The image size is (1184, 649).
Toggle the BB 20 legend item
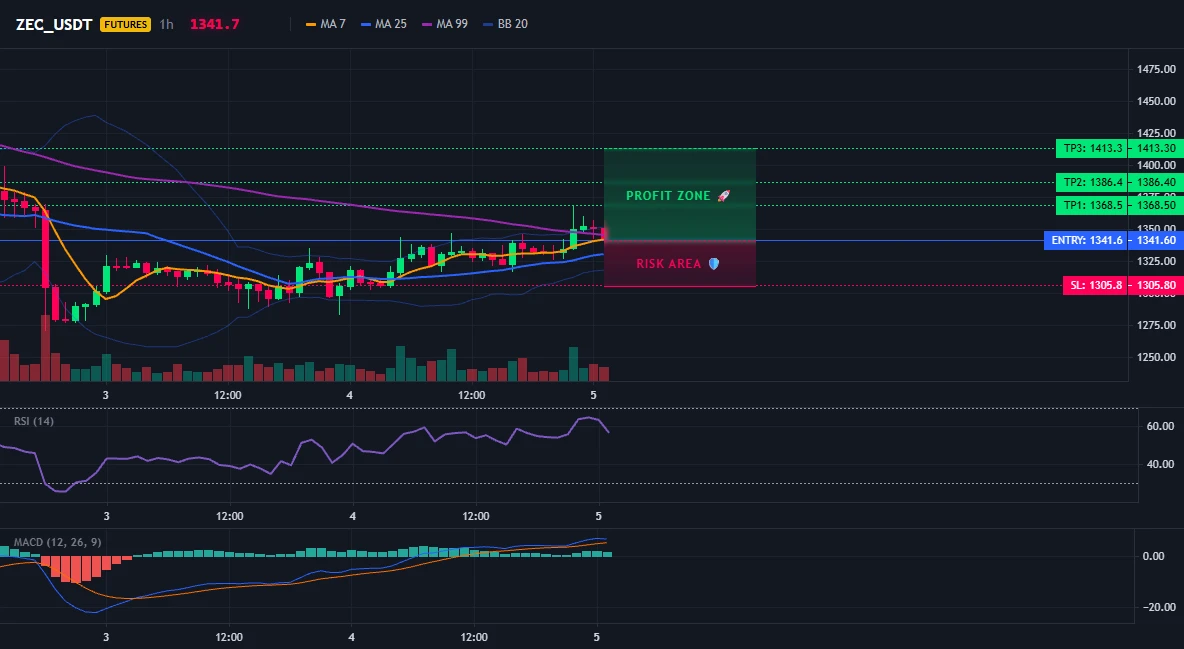[505, 24]
